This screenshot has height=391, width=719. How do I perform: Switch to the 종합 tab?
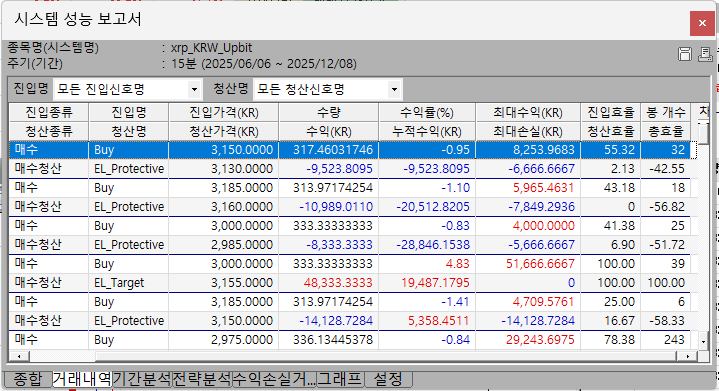pyautogui.click(x=28, y=379)
